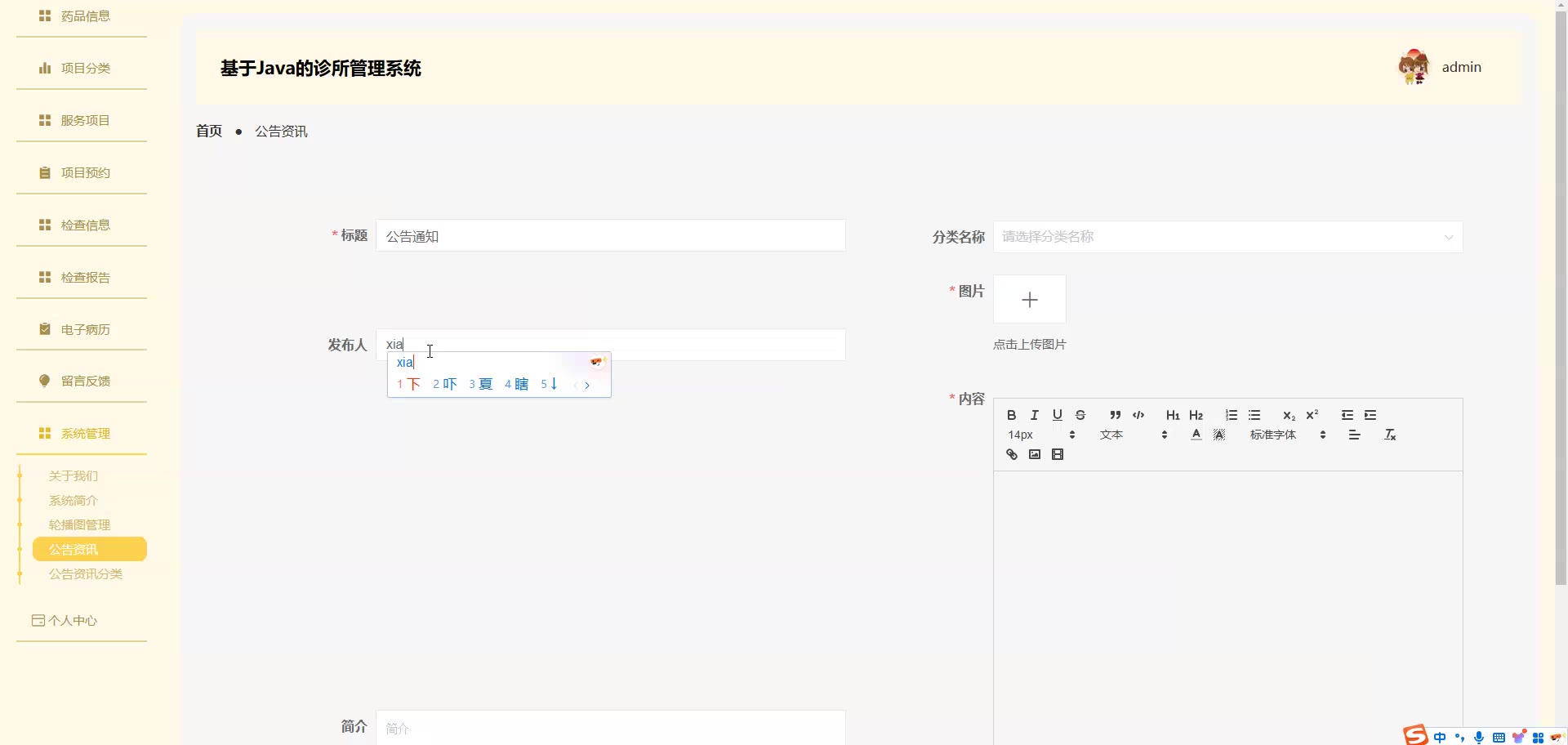Open the text color picker
The height and width of the screenshot is (745, 1568).
1196,435
